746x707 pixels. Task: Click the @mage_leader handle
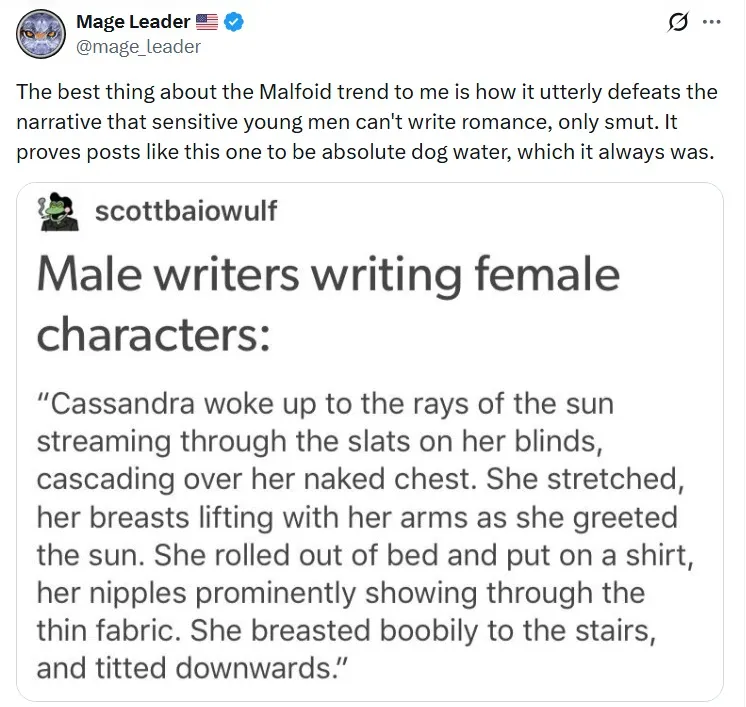(138, 47)
